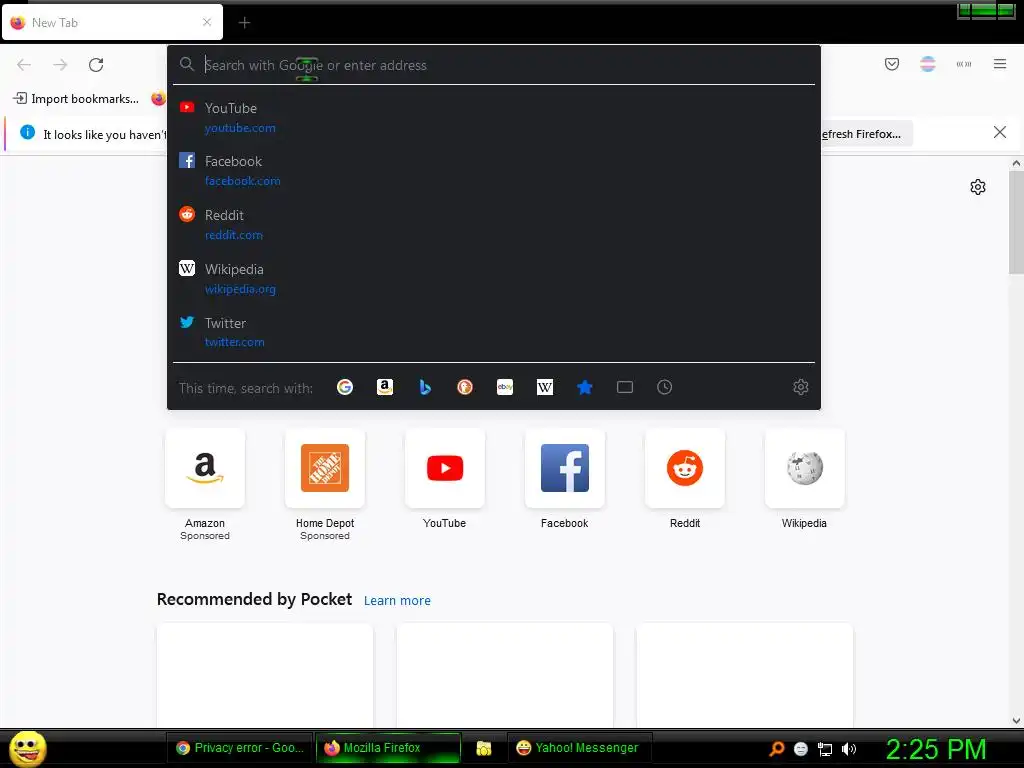Open the Firefox hamburger application menu
The width and height of the screenshot is (1024, 768).
1000,64
